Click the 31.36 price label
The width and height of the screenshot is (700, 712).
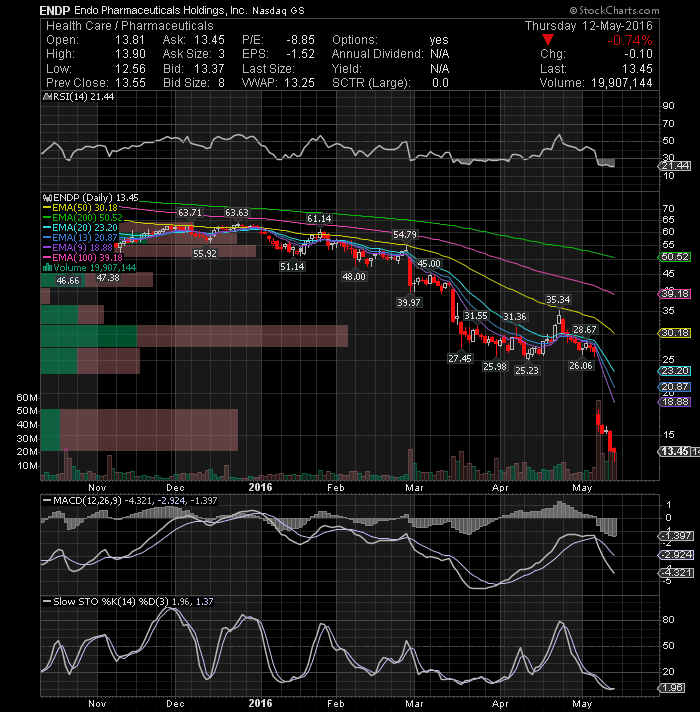coord(515,316)
